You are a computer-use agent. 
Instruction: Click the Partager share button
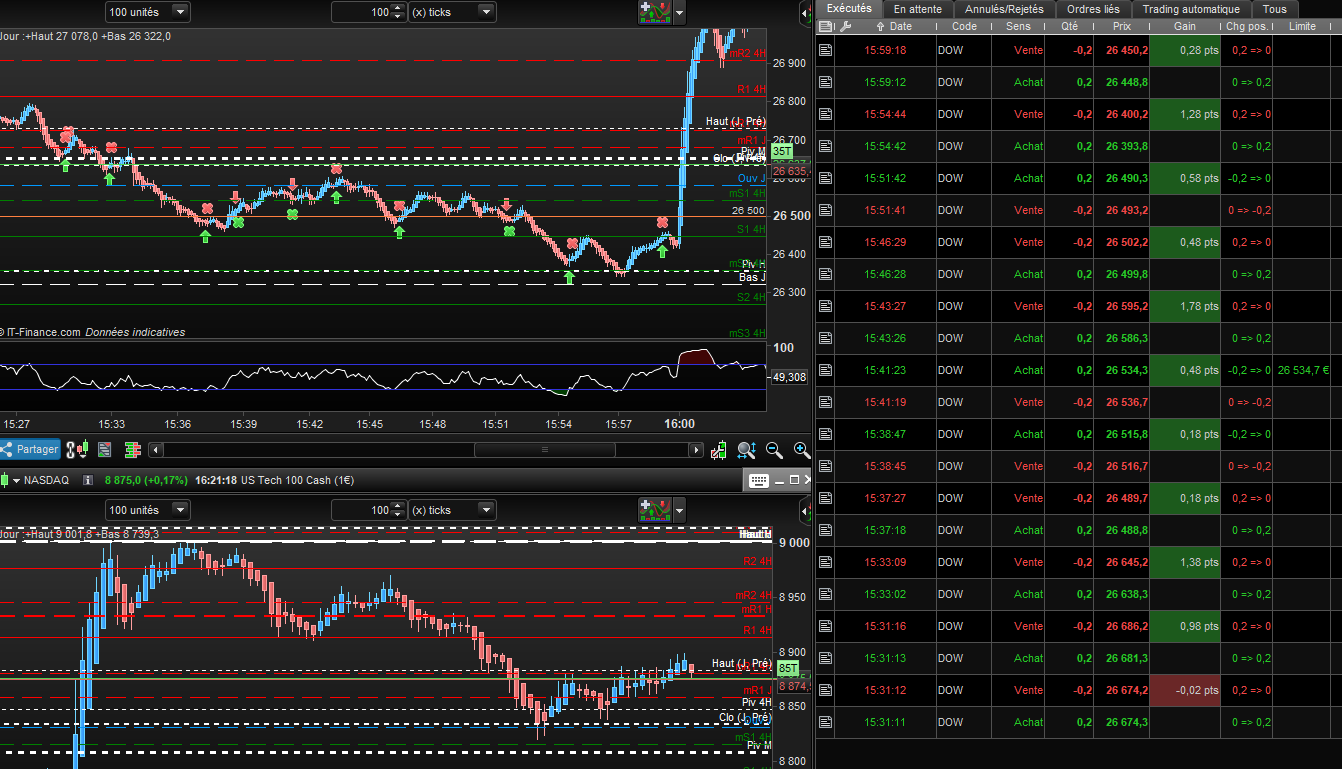point(30,450)
